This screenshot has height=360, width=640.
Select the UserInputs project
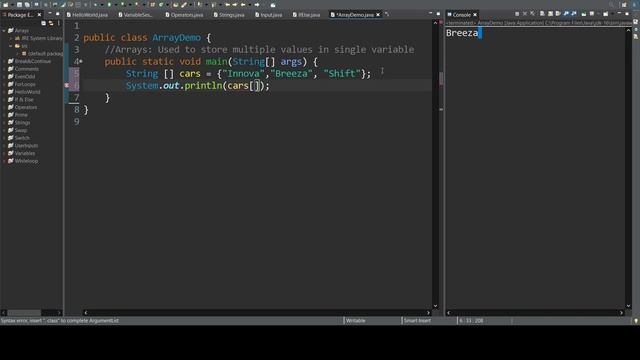point(26,145)
